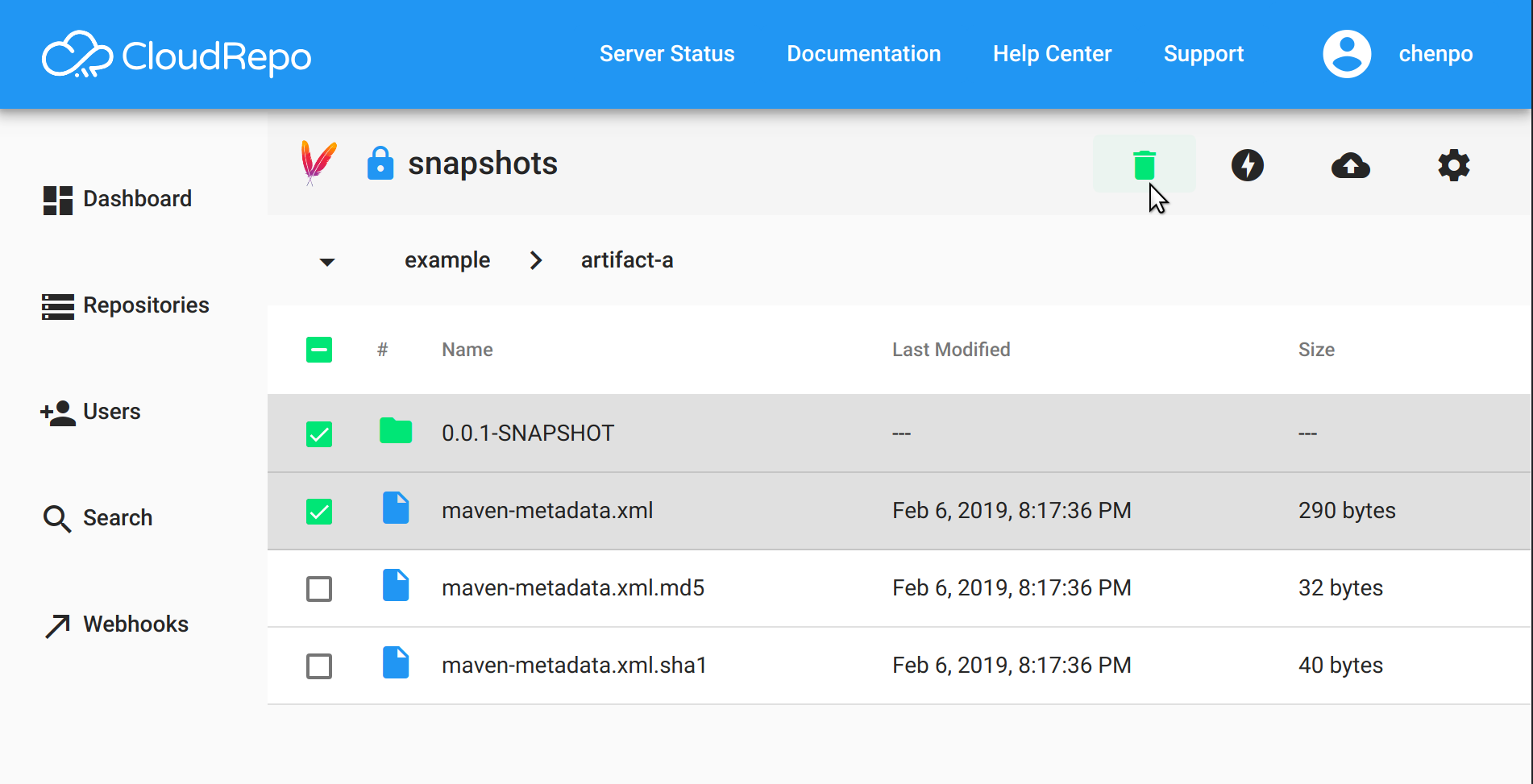
Task: Click the breadcrumb chevron after example
Action: 536,260
